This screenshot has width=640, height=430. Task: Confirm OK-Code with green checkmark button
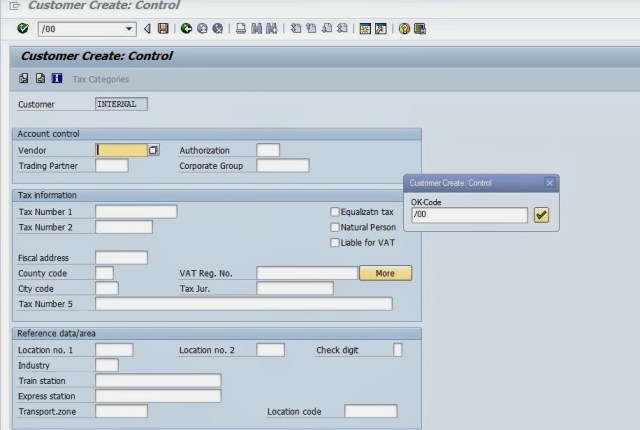(x=541, y=215)
